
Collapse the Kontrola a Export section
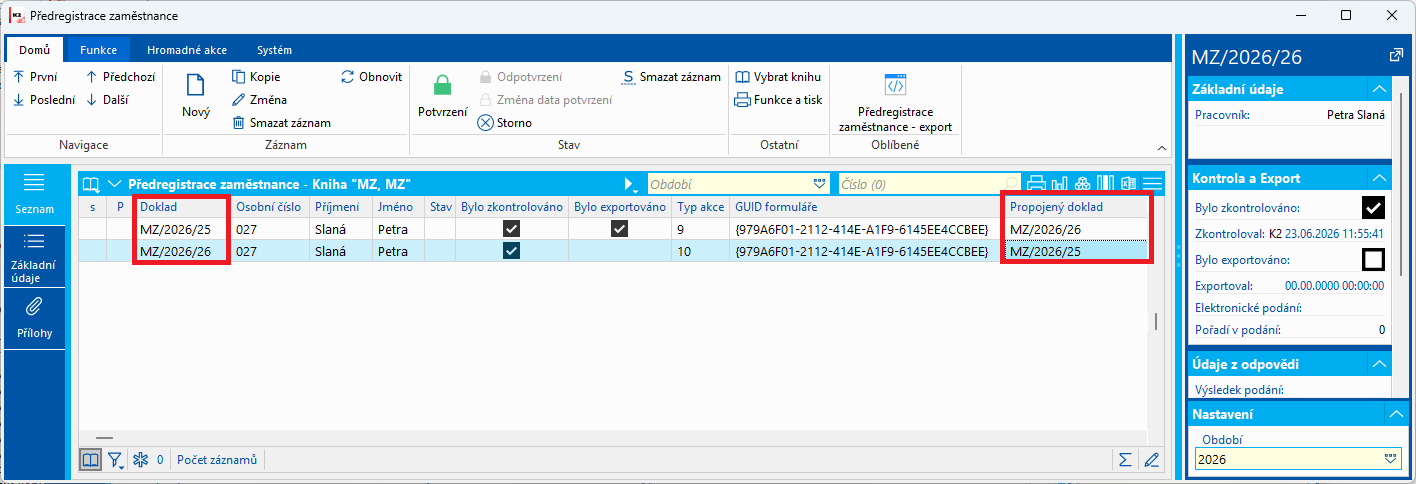pos(1380,178)
